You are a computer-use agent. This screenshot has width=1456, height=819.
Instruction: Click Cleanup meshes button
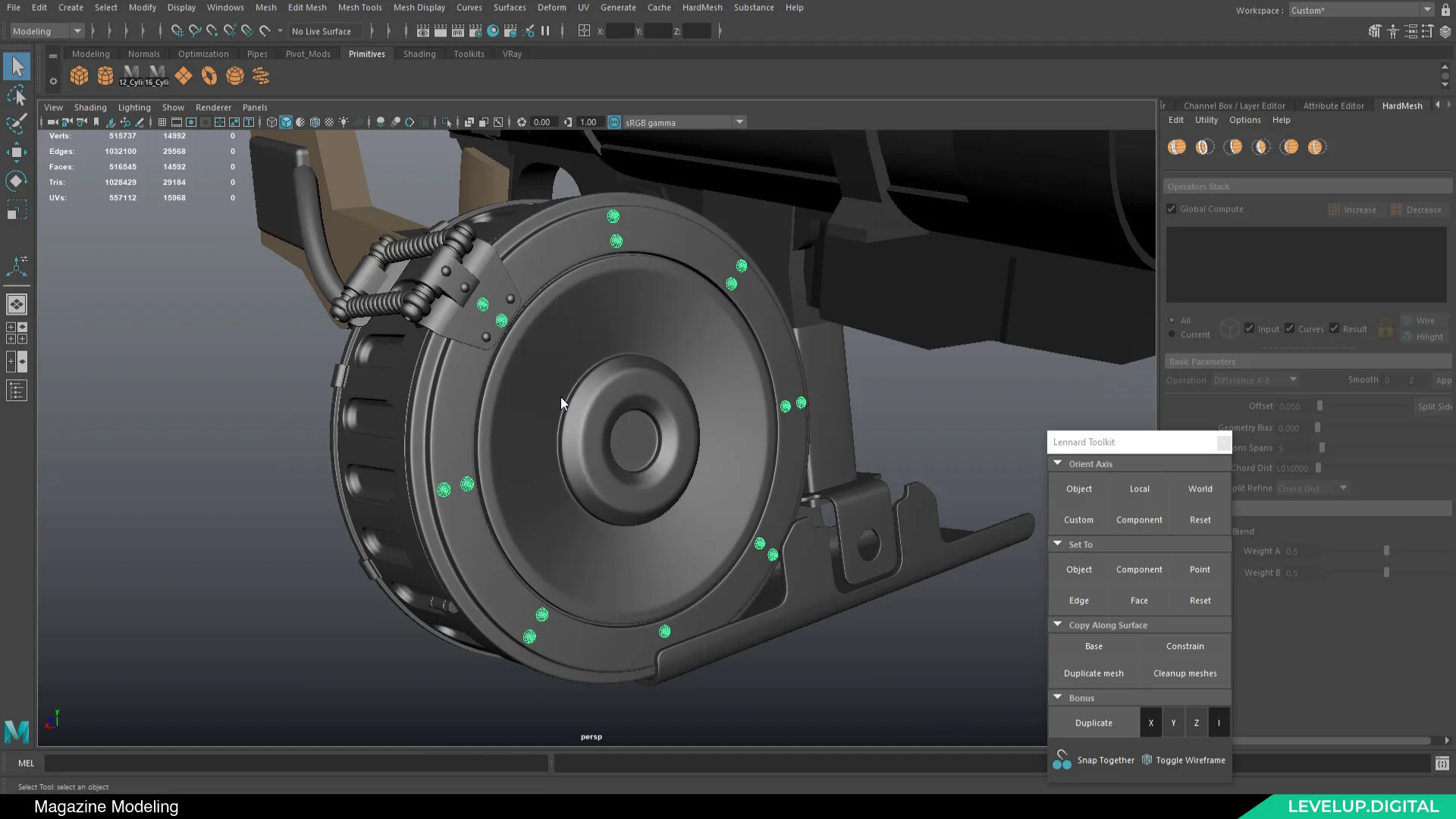[x=1185, y=673]
